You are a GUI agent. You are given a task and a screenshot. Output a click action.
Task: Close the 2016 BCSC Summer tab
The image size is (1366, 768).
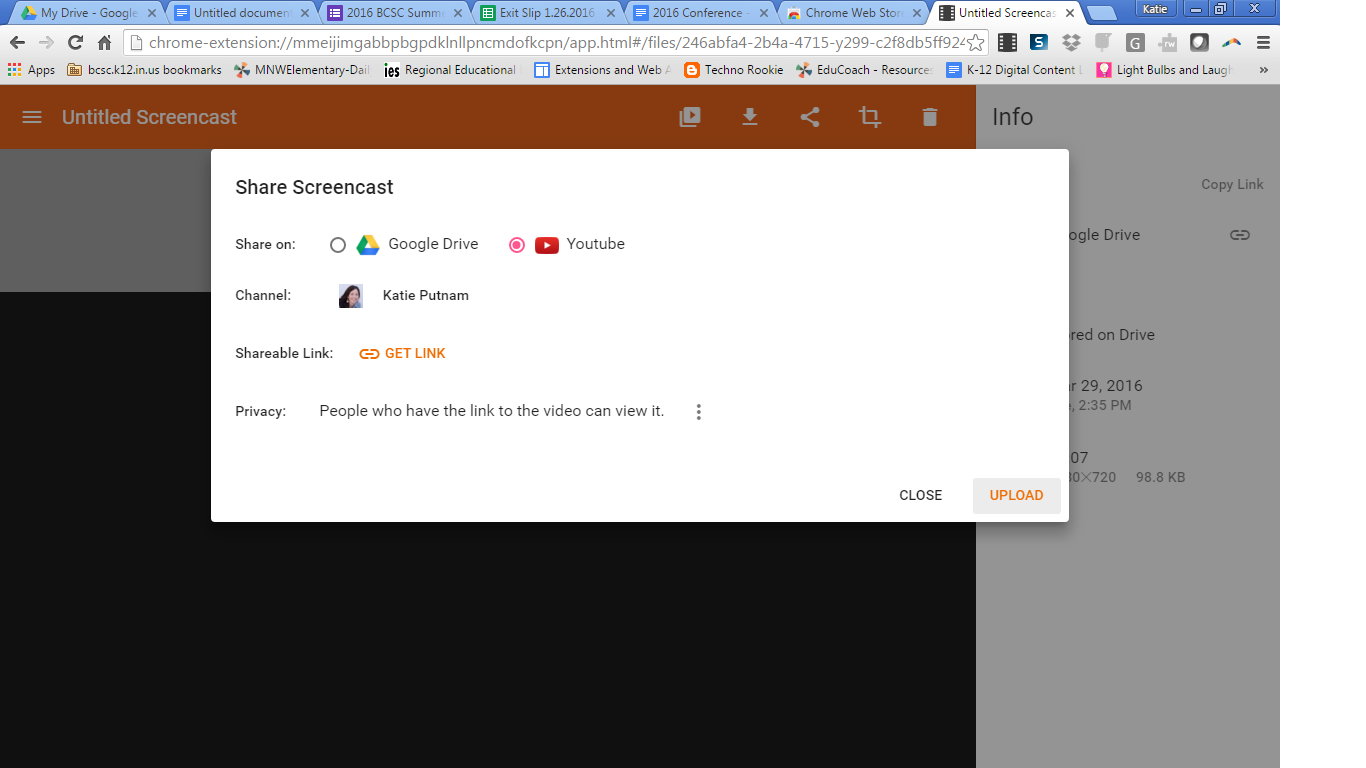click(458, 13)
